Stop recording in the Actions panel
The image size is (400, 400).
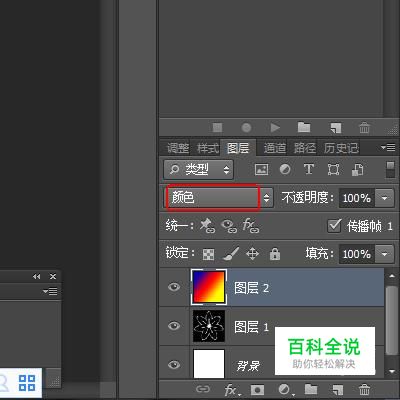click(x=217, y=127)
